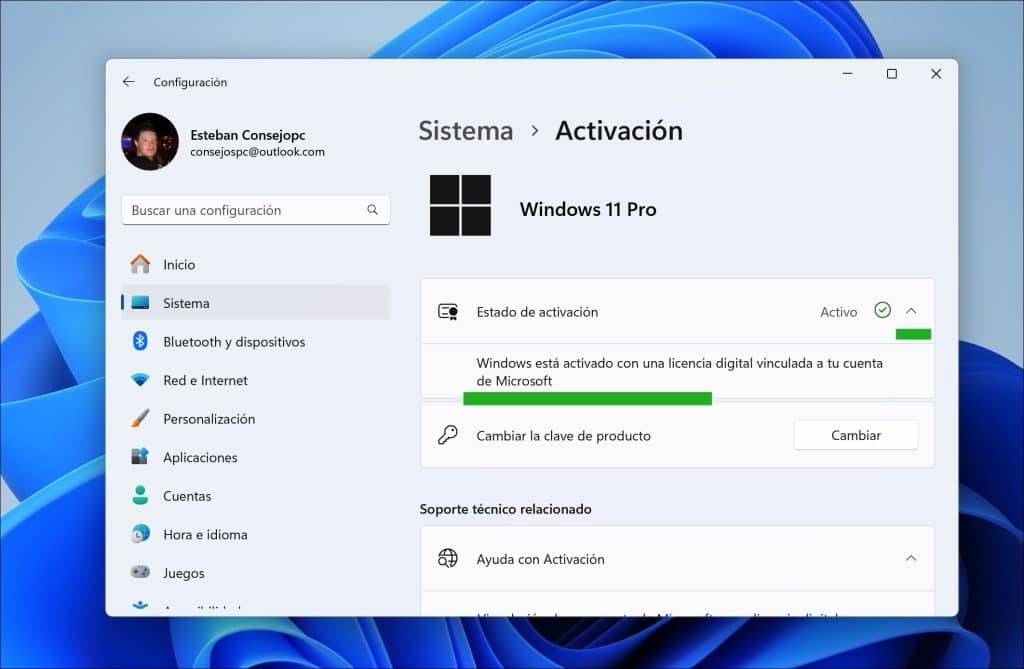This screenshot has height=669, width=1024.
Task: Click the Inicio house icon
Action: [x=140, y=264]
